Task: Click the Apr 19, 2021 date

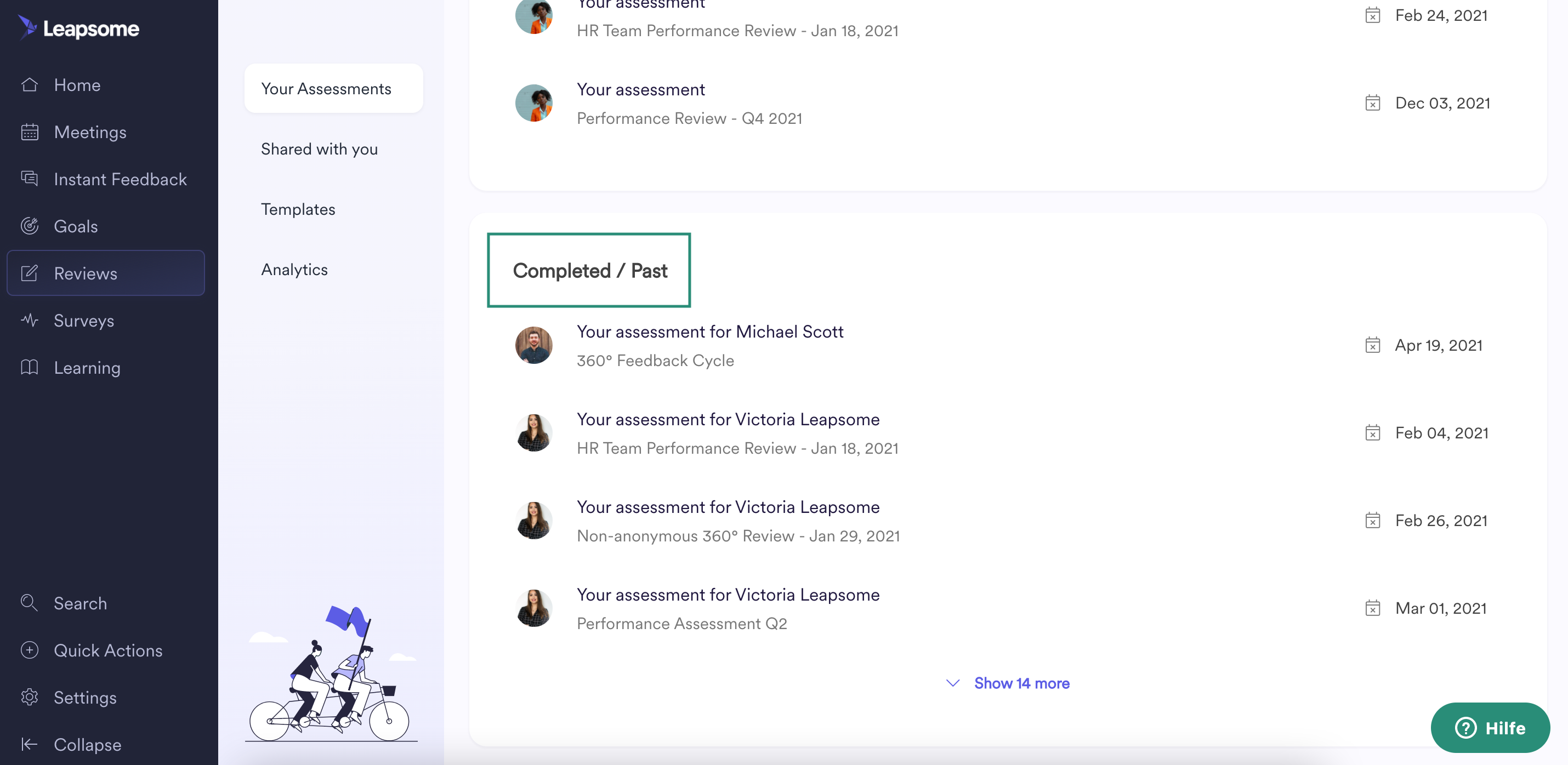Action: (1439, 345)
